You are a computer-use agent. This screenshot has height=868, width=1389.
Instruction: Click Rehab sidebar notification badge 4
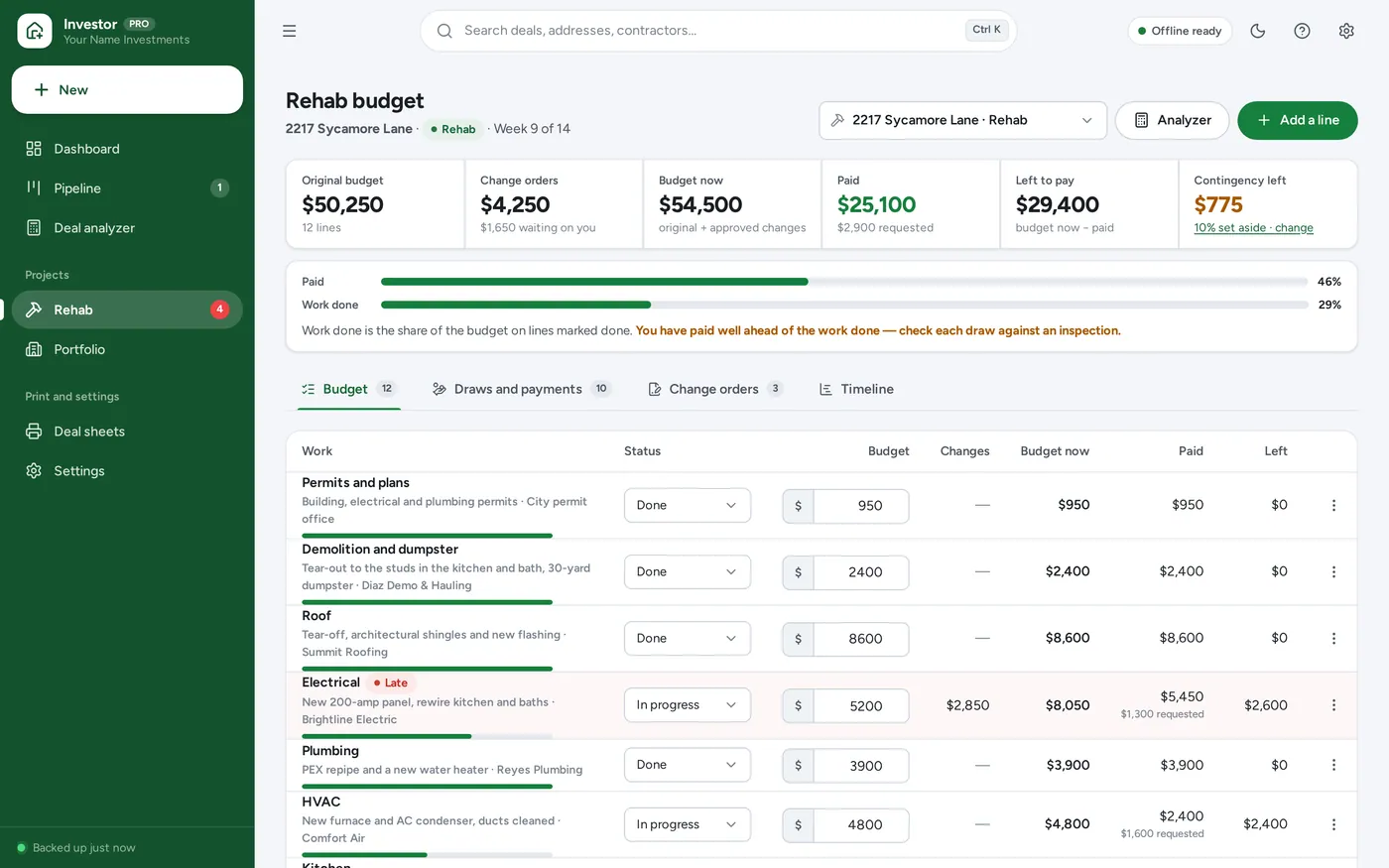220,310
